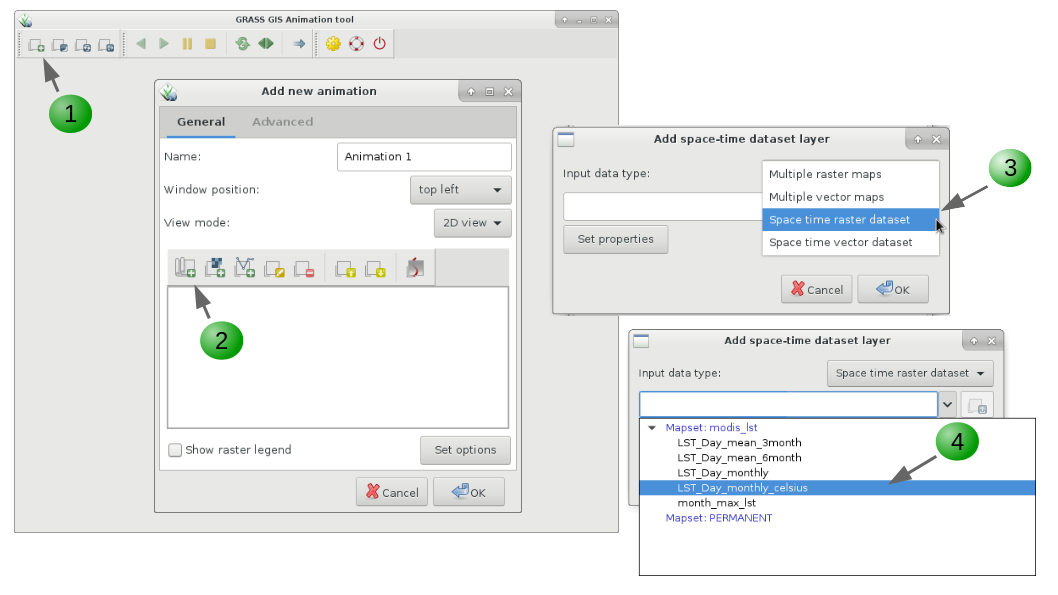The width and height of the screenshot is (1058, 595).
Task: Select Space time vector dataset option
Action: pos(850,242)
